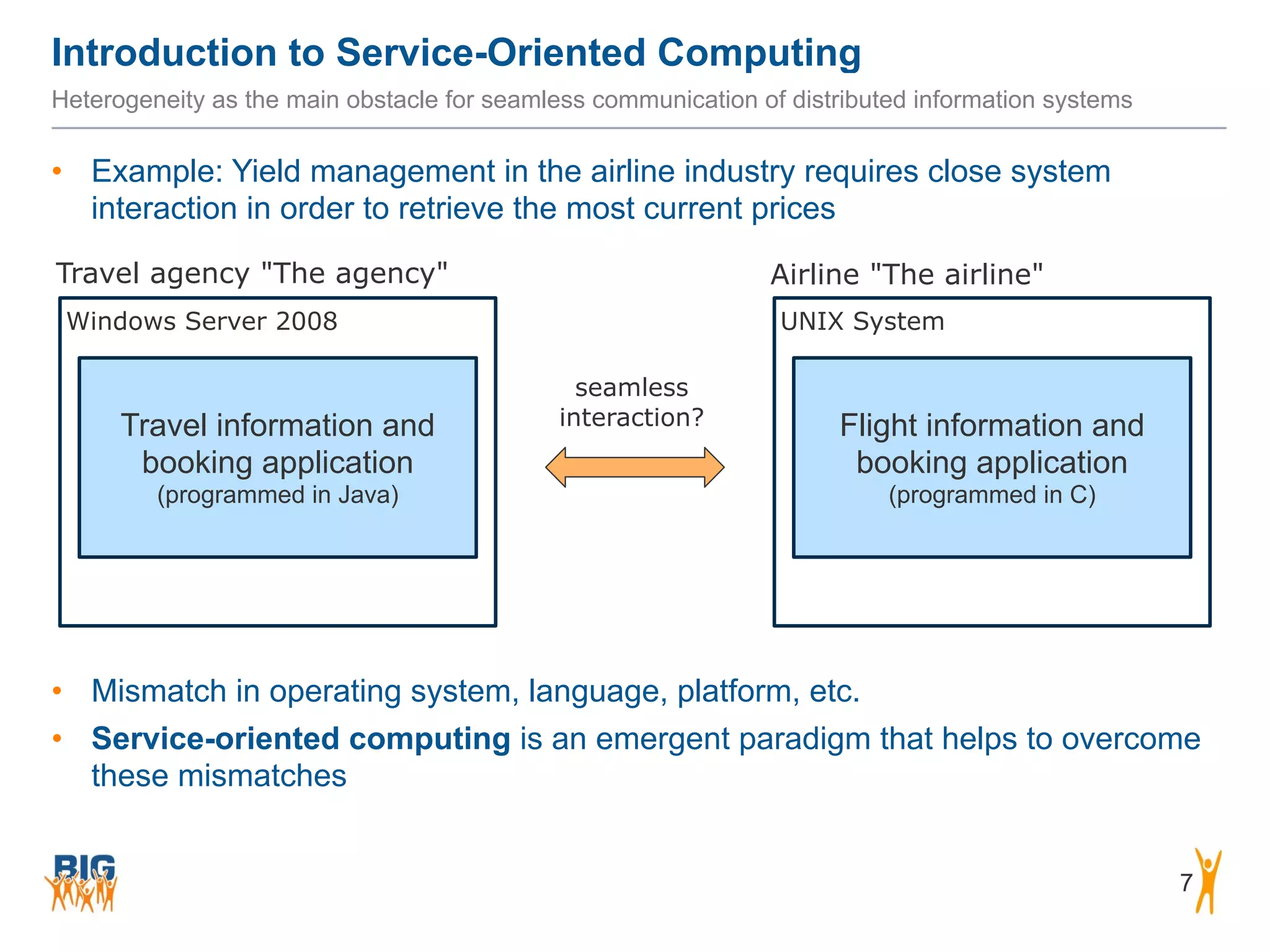Image resolution: width=1270 pixels, height=952 pixels.
Task: Click the Airline "The airline" heading
Action: (x=907, y=274)
